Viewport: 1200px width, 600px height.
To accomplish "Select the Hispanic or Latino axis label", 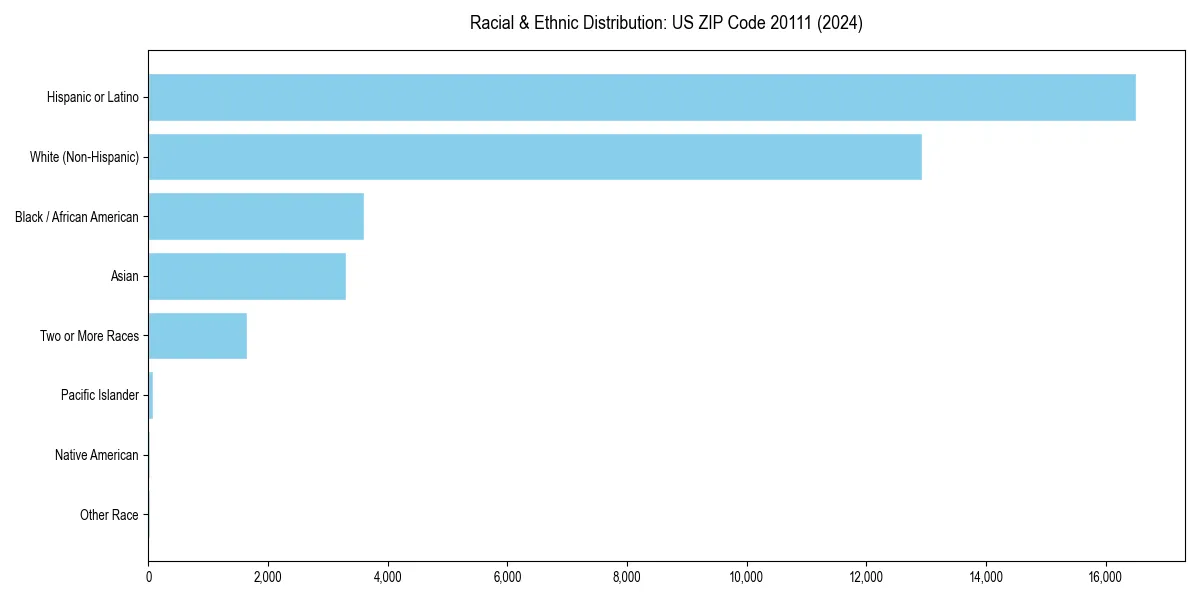I will click(x=93, y=97).
